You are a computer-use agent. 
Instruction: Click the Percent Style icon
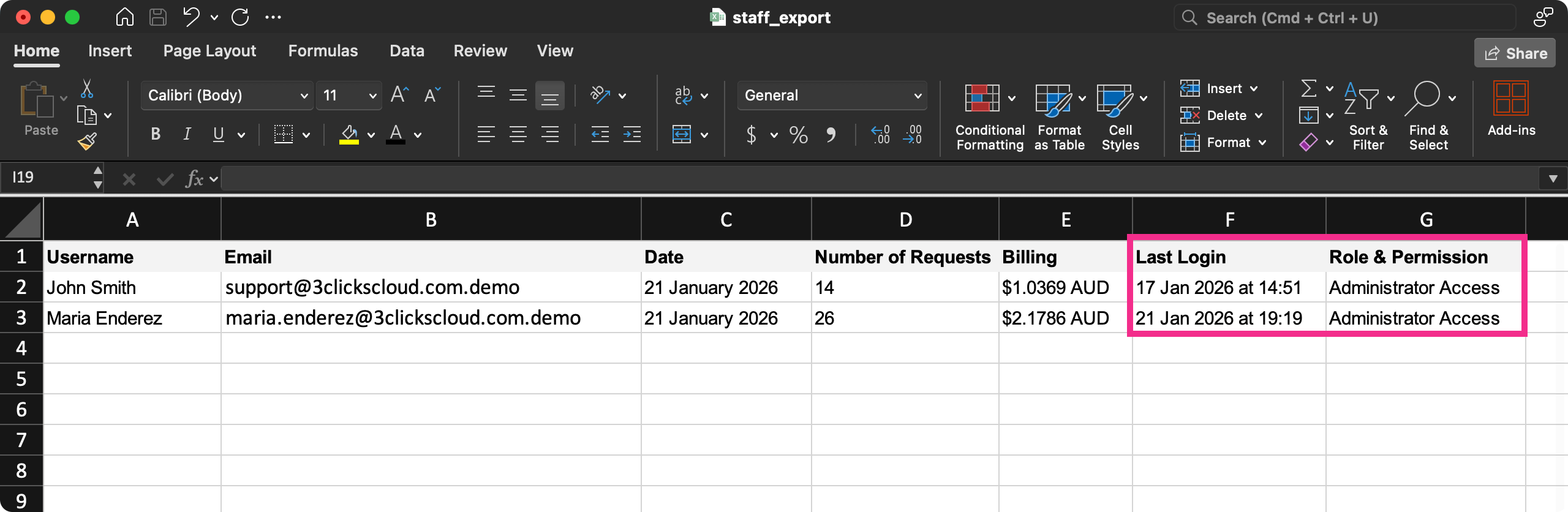click(798, 135)
